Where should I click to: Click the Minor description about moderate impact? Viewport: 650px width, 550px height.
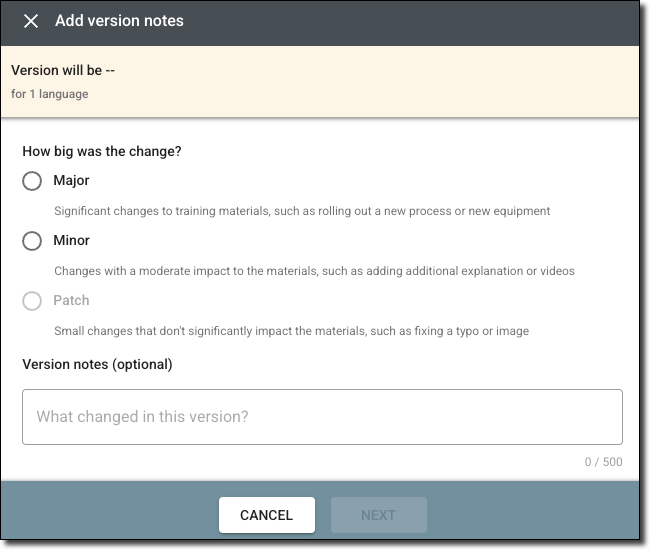point(314,271)
